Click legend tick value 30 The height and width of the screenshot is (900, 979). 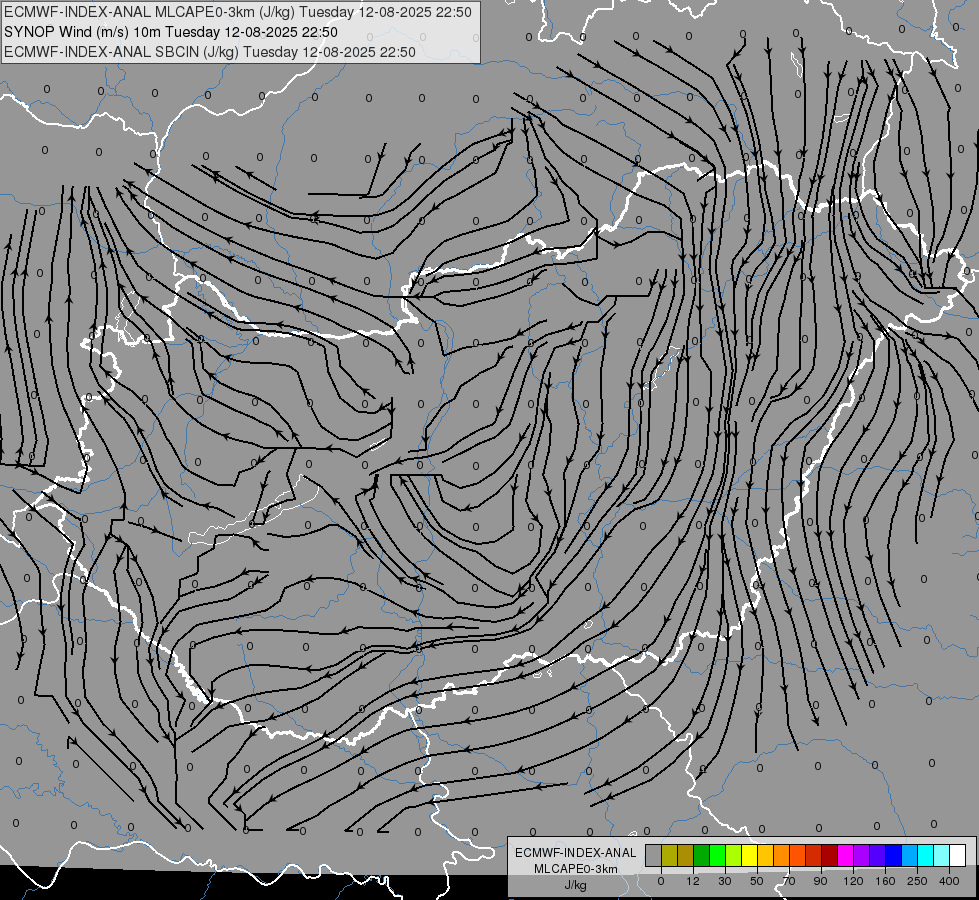click(725, 881)
